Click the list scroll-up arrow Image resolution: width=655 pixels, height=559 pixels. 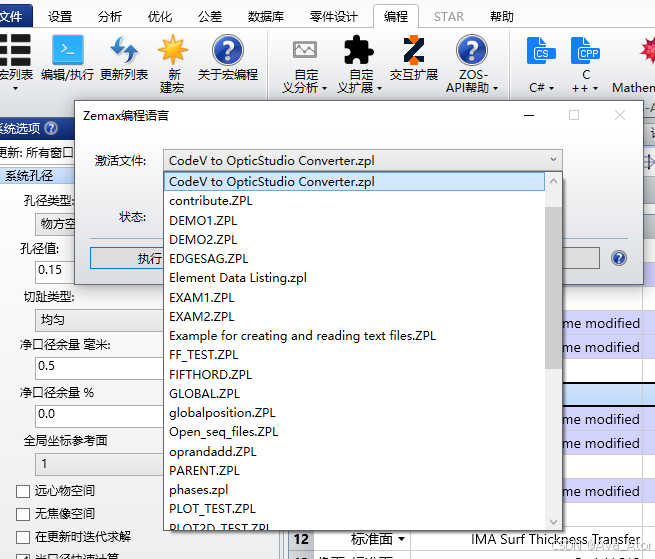pyautogui.click(x=553, y=181)
